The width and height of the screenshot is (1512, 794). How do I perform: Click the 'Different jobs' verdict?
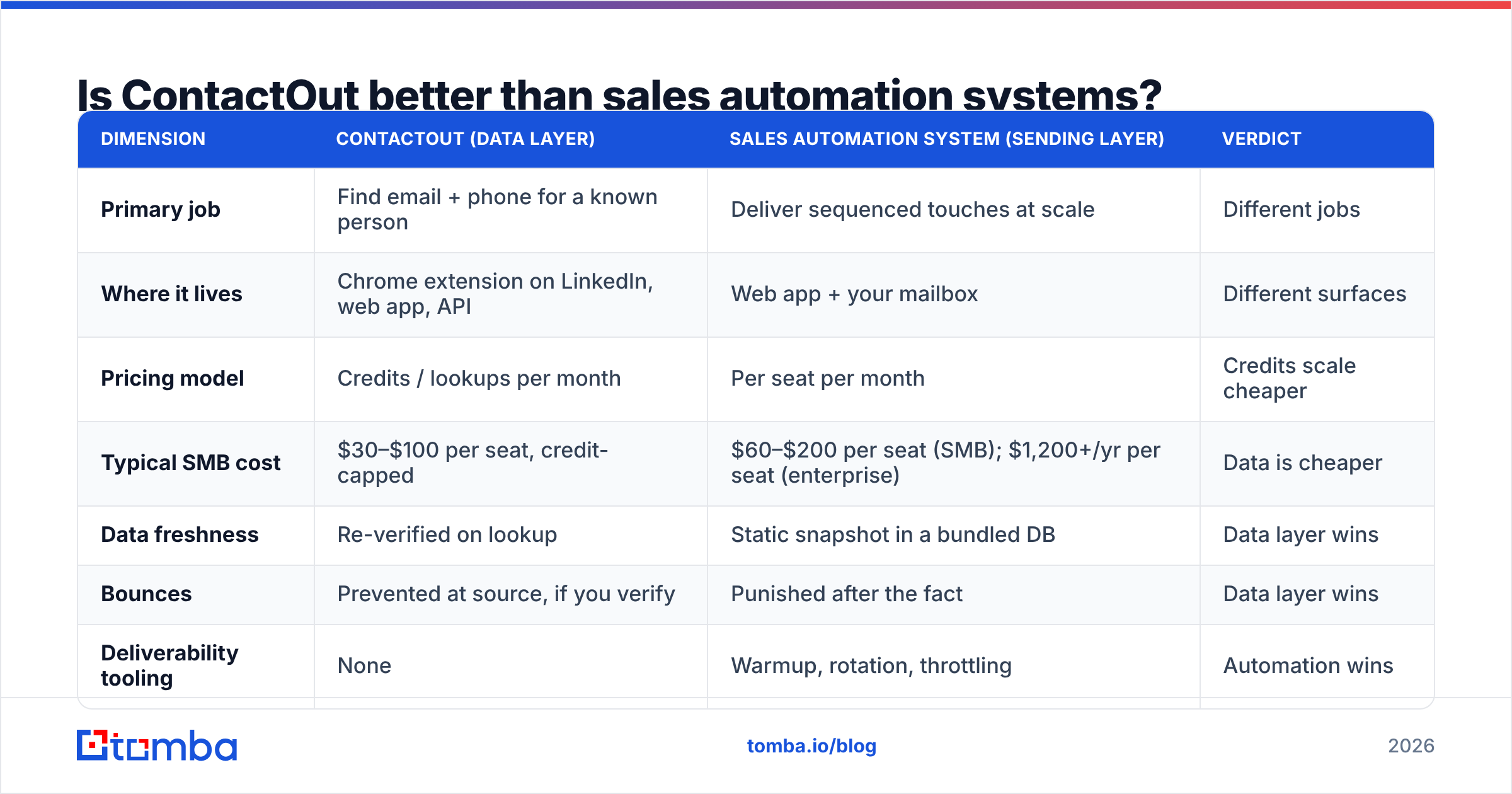tap(1291, 210)
